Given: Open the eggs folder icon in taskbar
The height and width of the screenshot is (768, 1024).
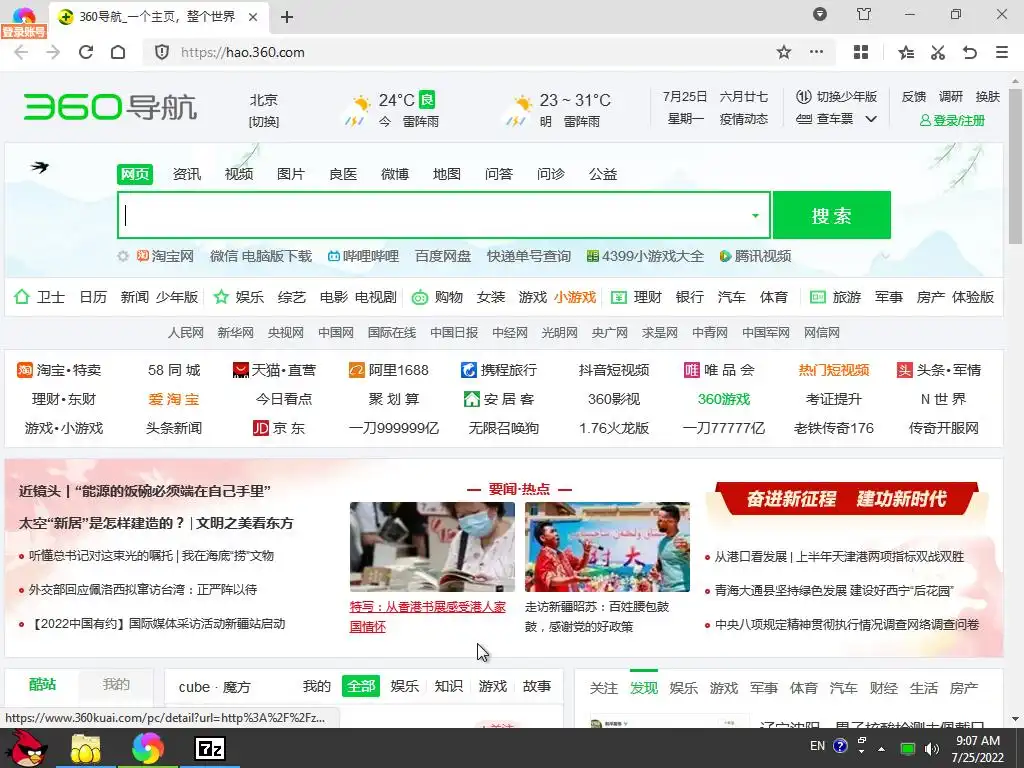Looking at the screenshot, I should 86,748.
